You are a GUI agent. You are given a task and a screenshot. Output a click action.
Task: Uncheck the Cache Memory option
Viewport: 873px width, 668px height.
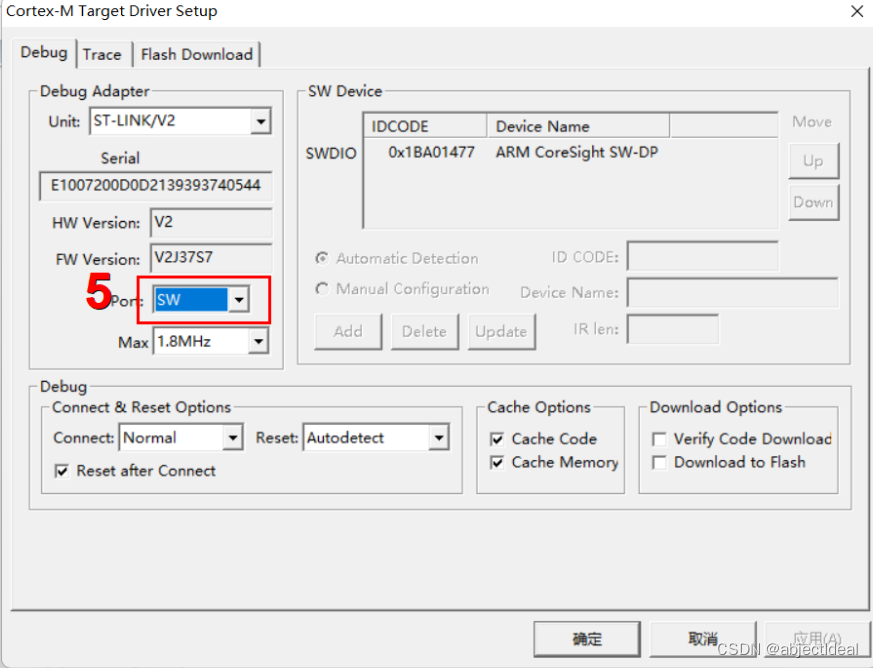tap(497, 463)
